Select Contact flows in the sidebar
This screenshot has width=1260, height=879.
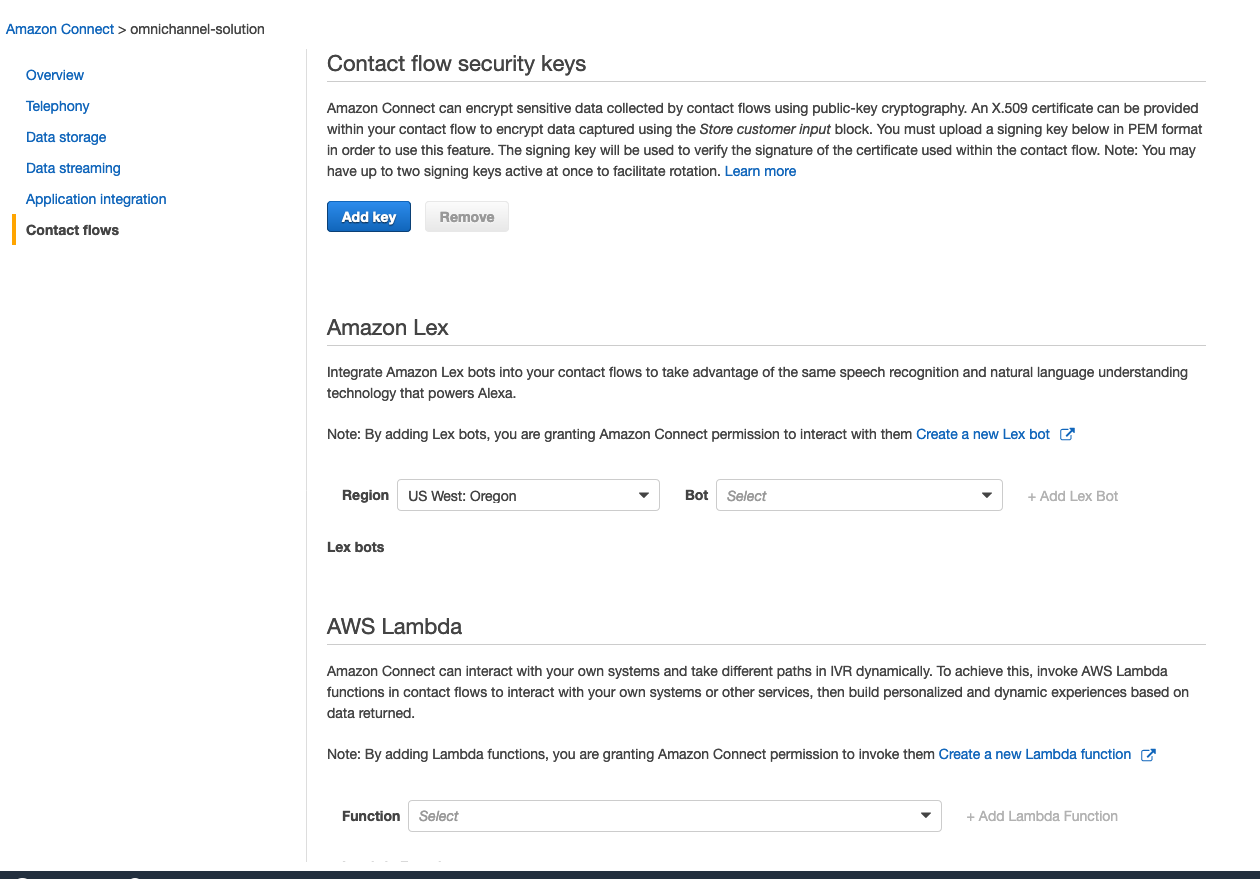pos(72,230)
